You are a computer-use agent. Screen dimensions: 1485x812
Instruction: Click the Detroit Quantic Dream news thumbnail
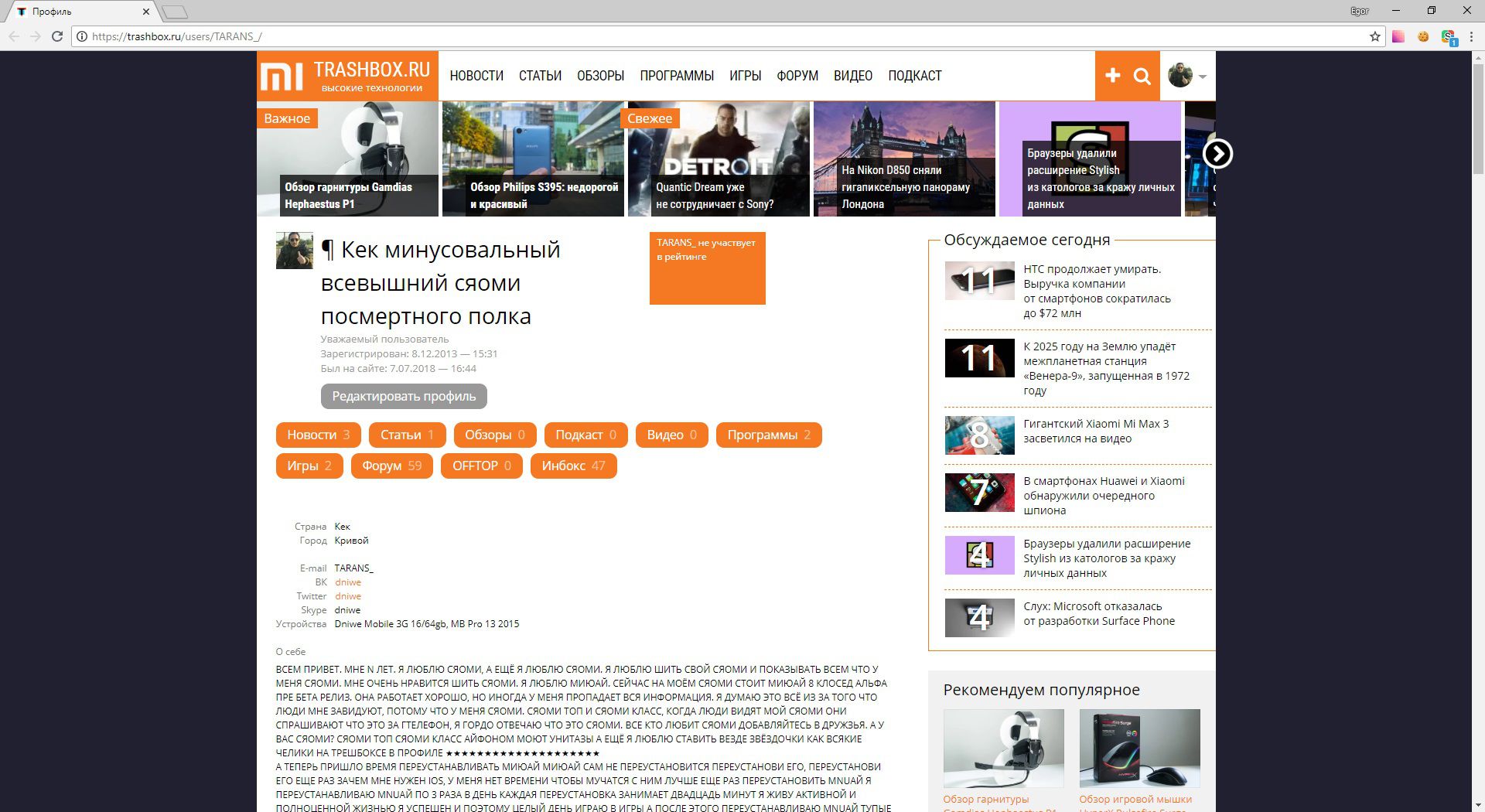tap(719, 159)
